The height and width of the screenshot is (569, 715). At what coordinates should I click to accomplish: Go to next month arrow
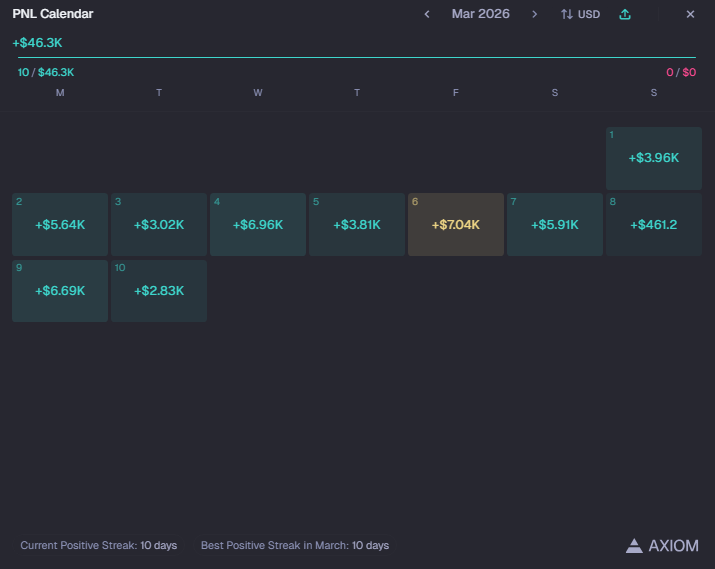534,14
